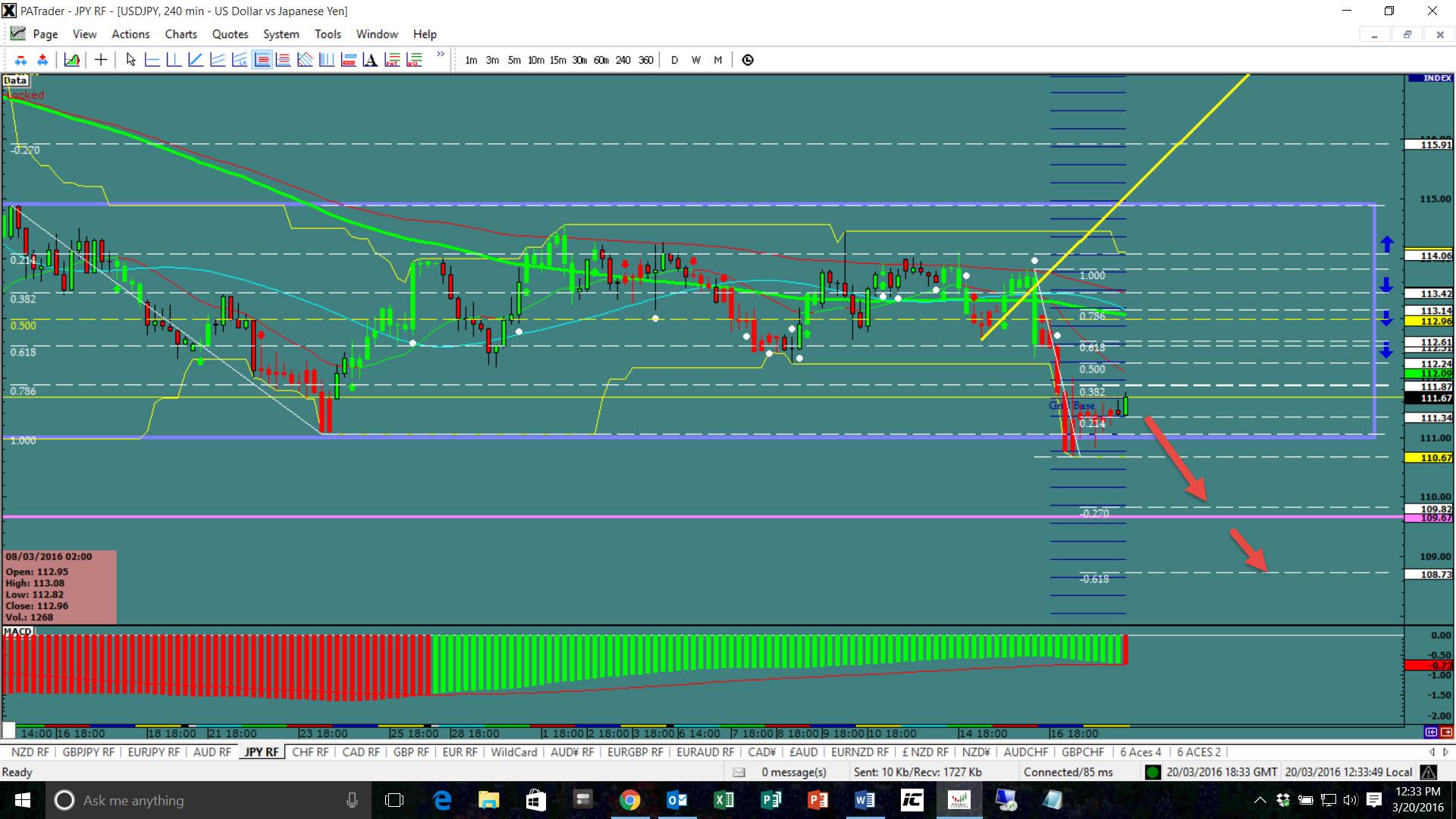The height and width of the screenshot is (819, 1456).
Task: Switch to the 60m timeframe
Action: pos(601,60)
